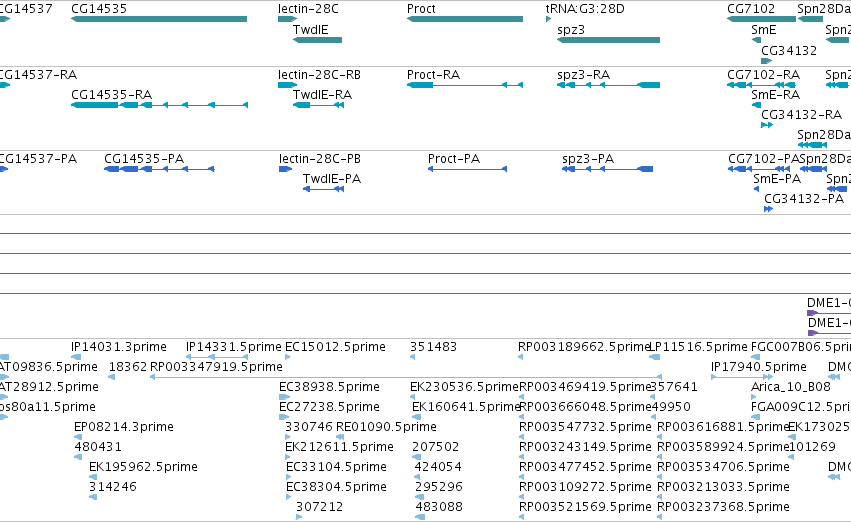Open the SmE-RA transcript label

(x=776, y=94)
